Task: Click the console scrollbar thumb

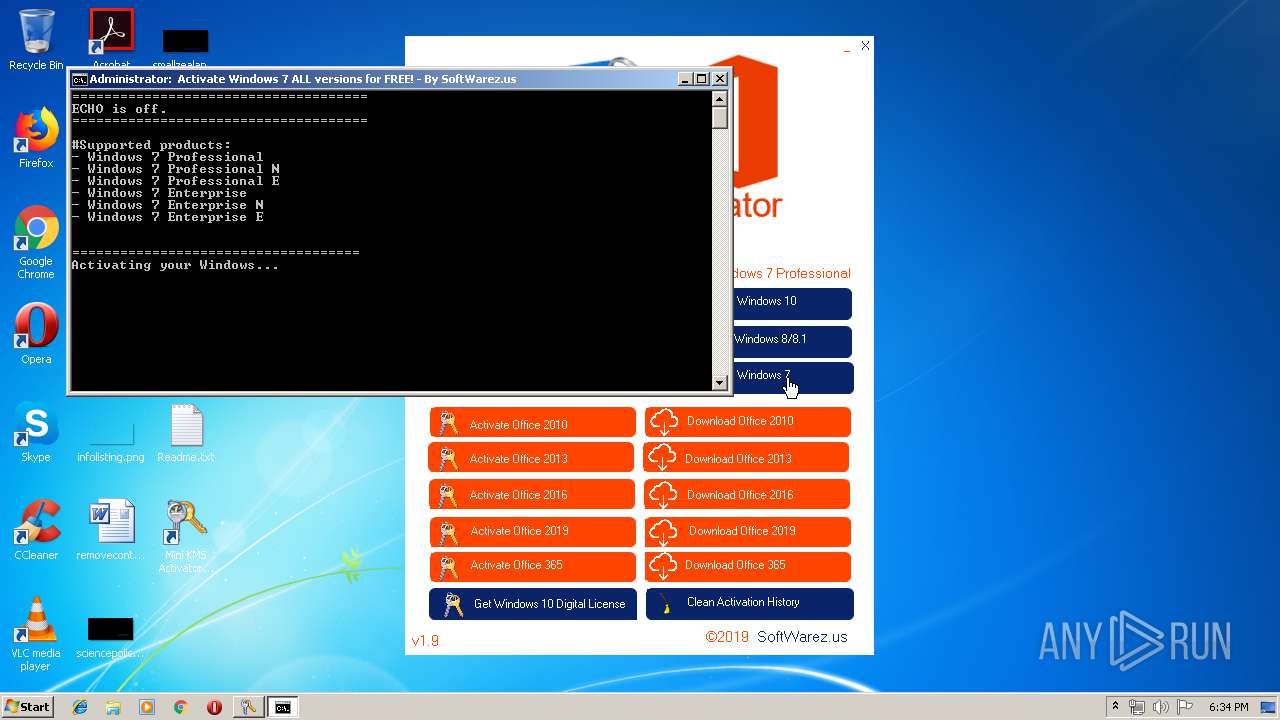Action: 719,118
